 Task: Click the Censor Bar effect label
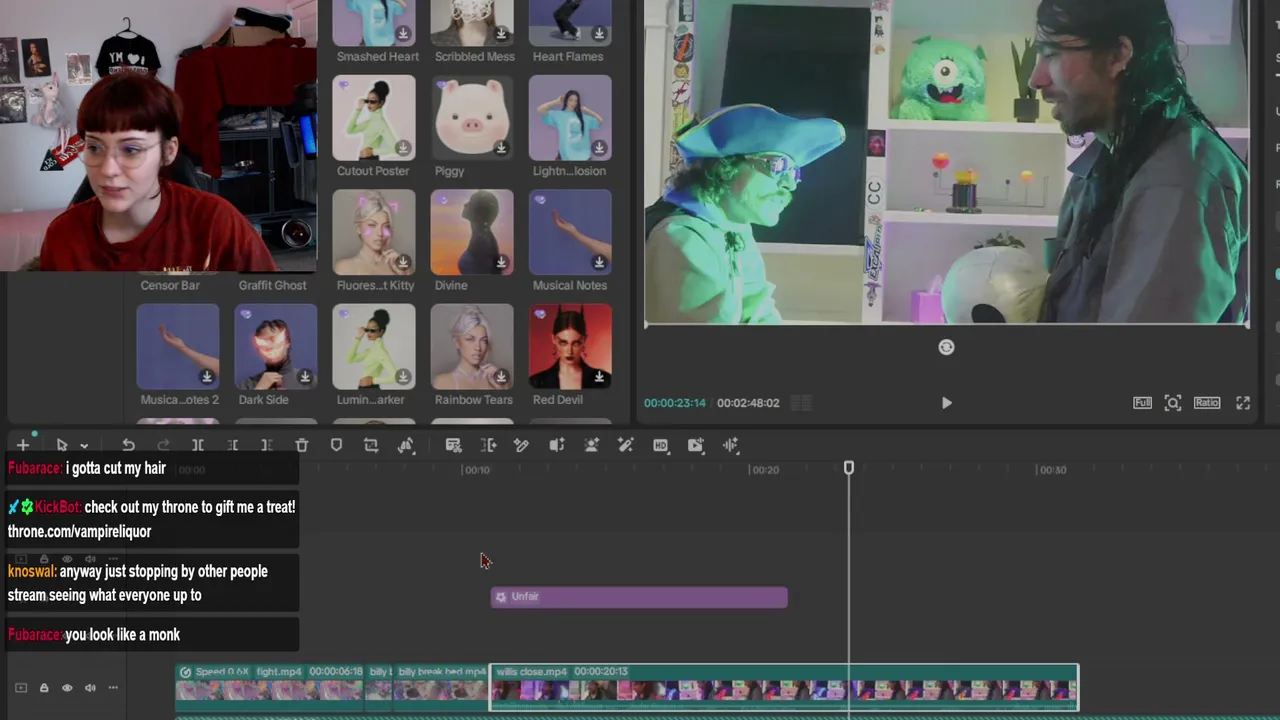(170, 285)
